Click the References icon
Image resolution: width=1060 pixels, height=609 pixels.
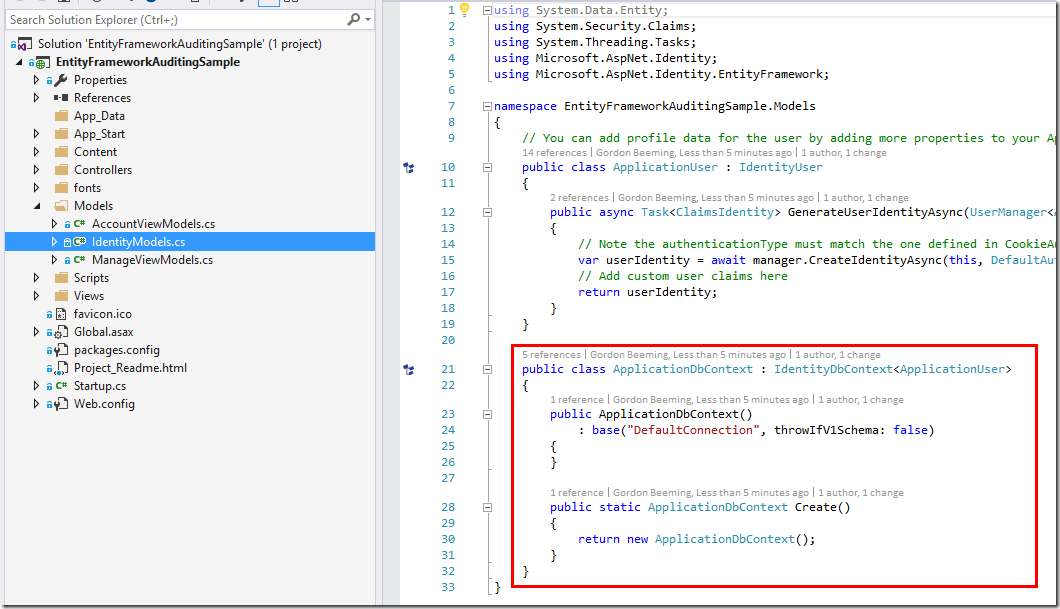[61, 98]
